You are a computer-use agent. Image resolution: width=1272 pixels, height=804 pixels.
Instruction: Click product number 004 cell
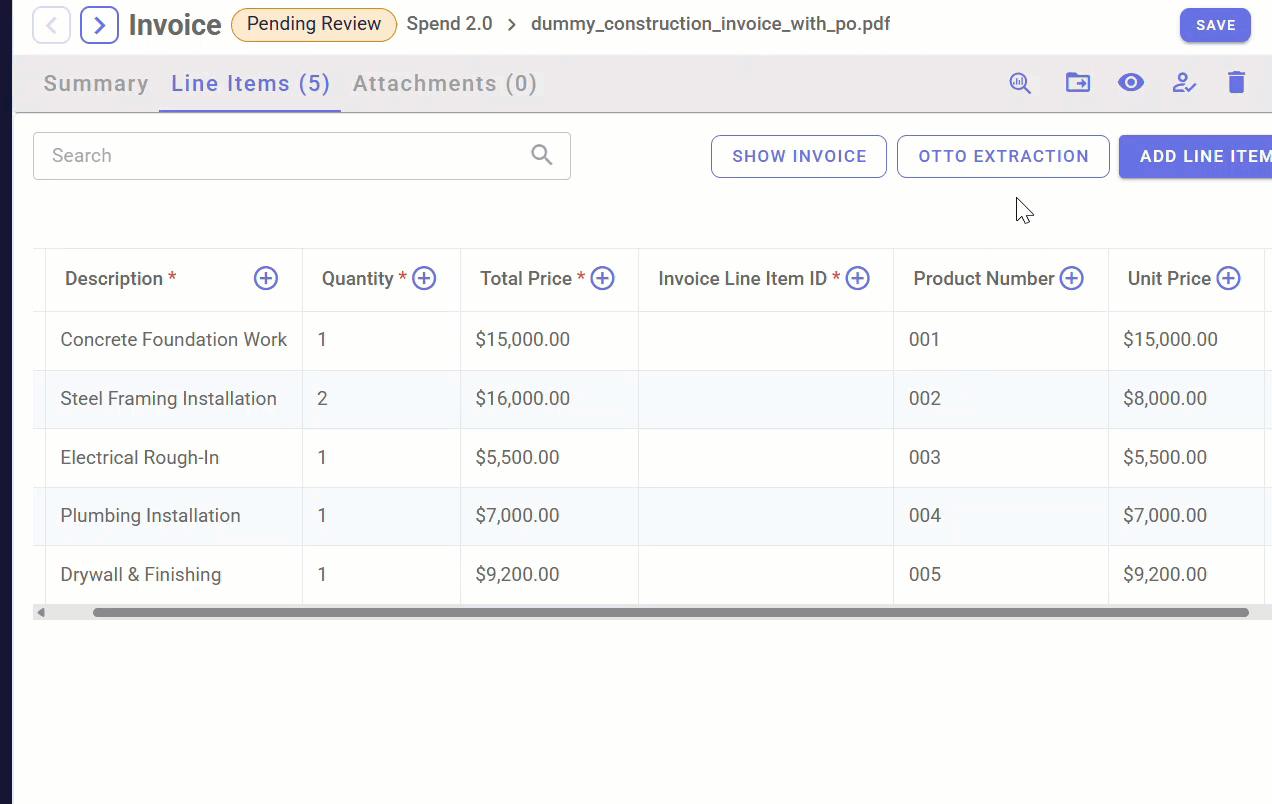click(1001, 516)
